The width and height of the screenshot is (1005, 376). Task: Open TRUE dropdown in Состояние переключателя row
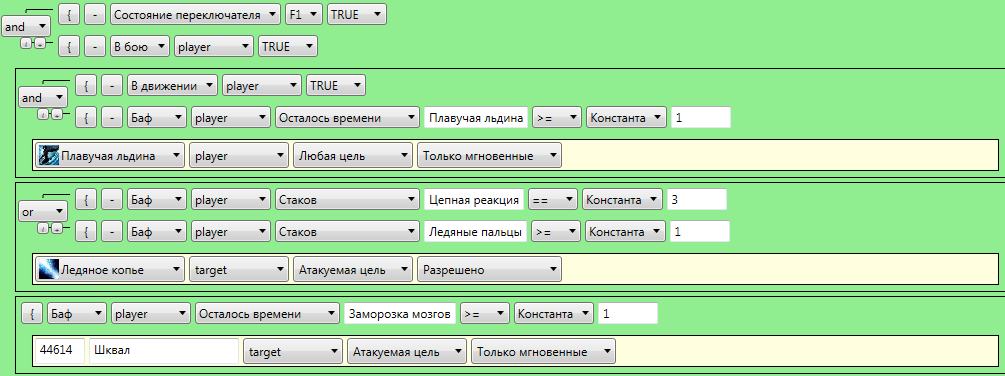(x=356, y=15)
